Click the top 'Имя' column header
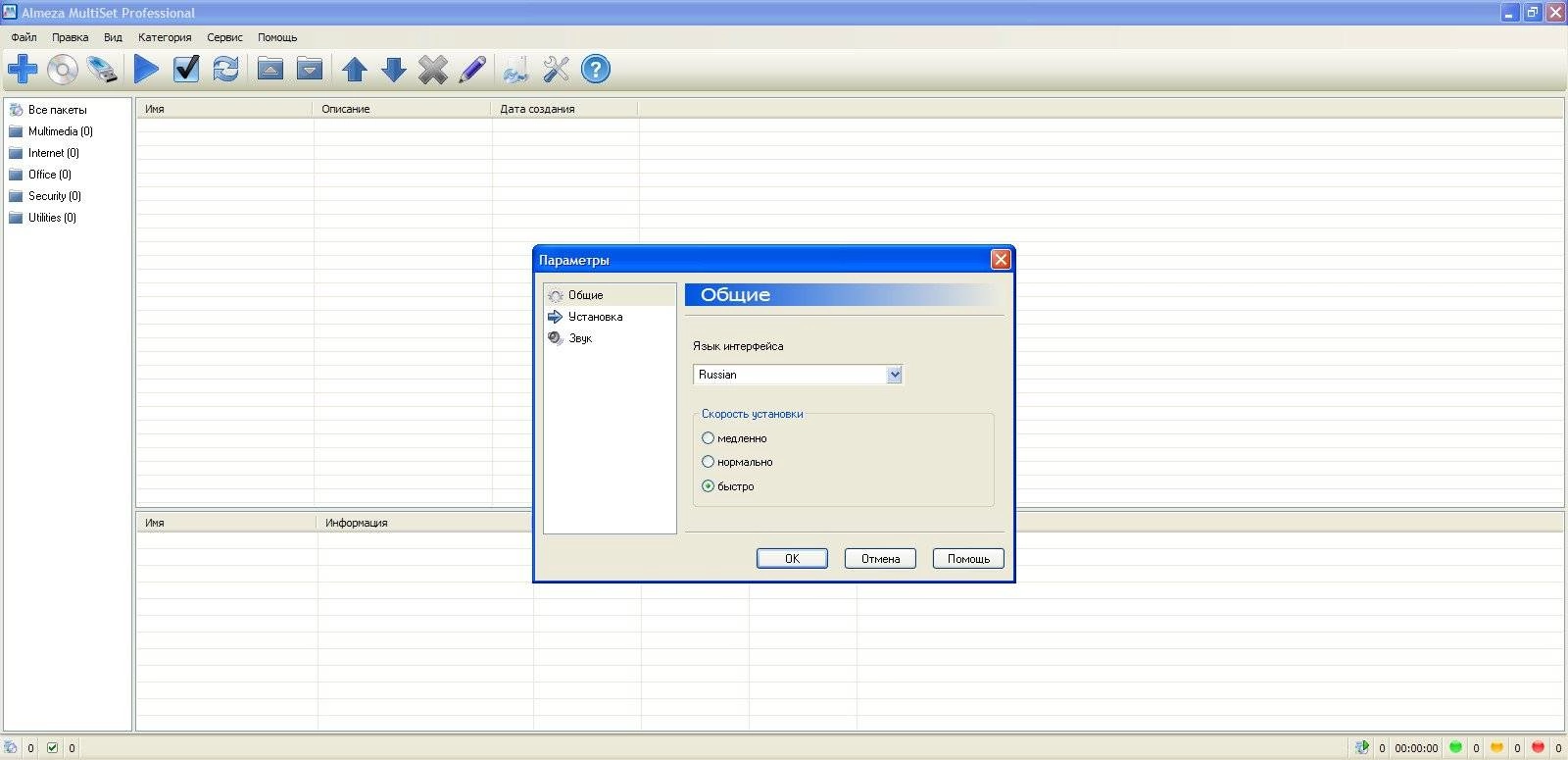The image size is (1568, 760). coord(224,109)
